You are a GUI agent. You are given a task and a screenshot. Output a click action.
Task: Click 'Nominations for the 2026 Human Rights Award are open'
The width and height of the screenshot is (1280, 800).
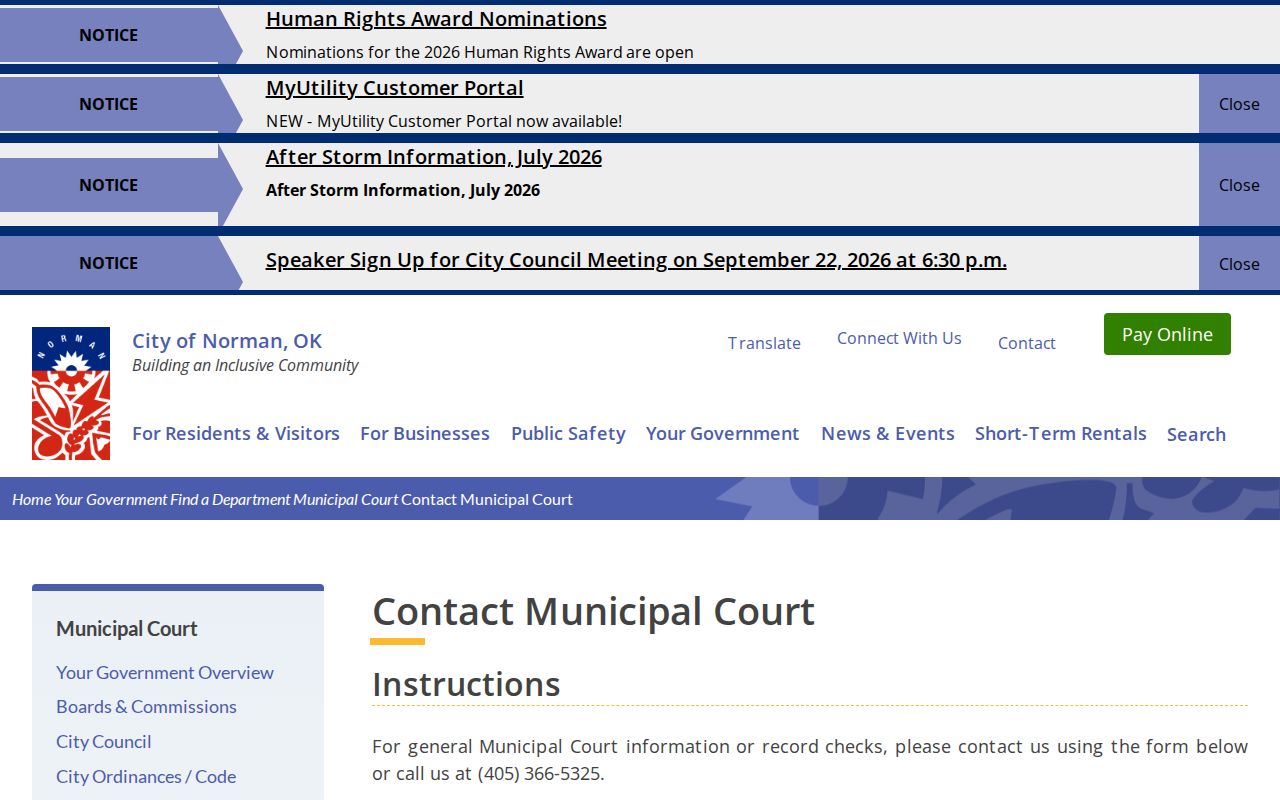coord(480,52)
